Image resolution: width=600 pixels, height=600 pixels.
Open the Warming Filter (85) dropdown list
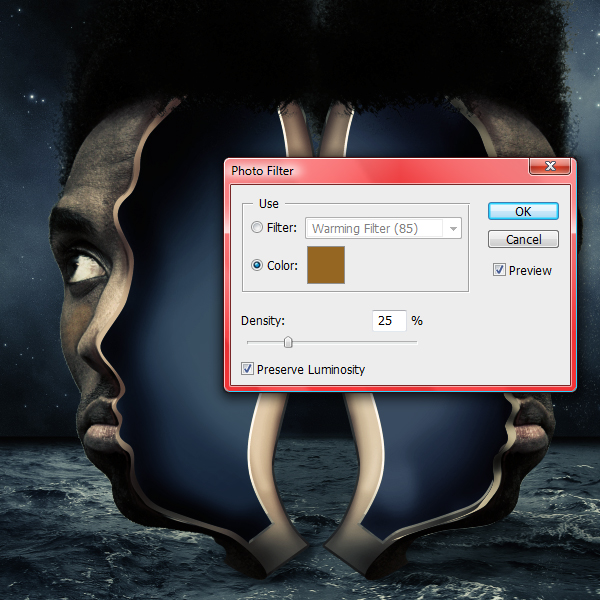(x=383, y=228)
